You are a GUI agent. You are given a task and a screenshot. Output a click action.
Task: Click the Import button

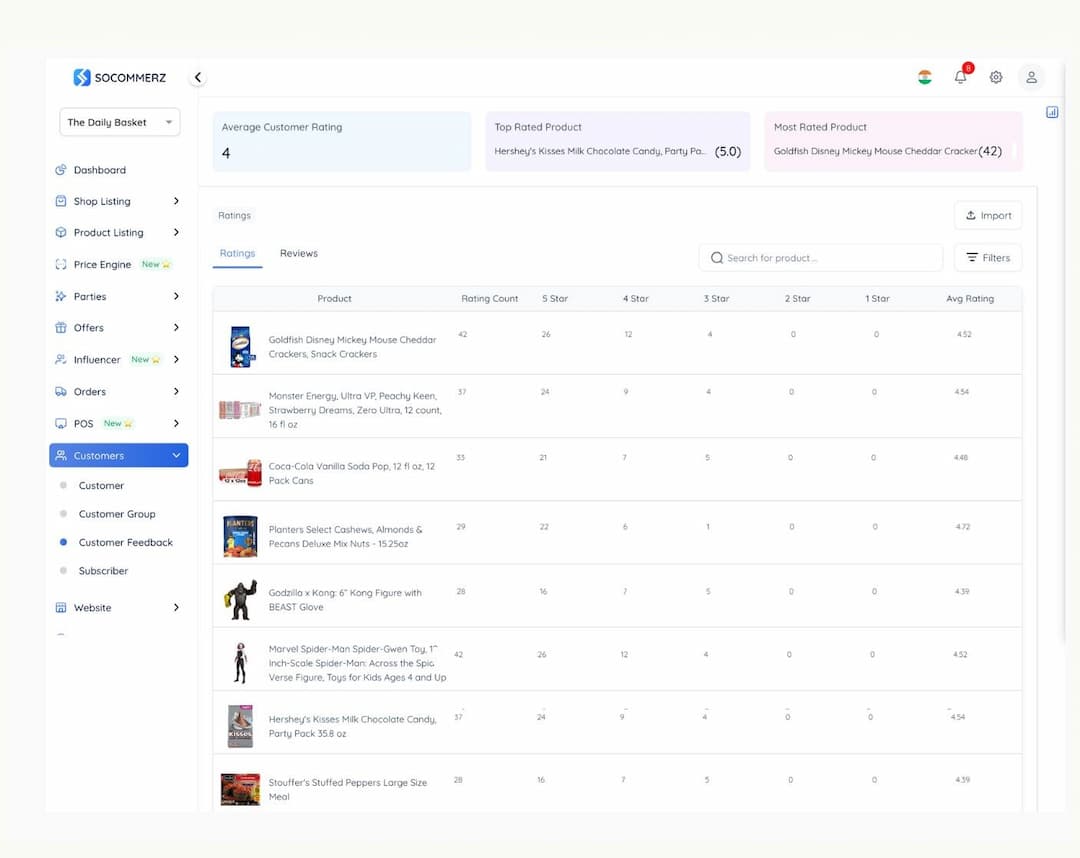pos(988,216)
